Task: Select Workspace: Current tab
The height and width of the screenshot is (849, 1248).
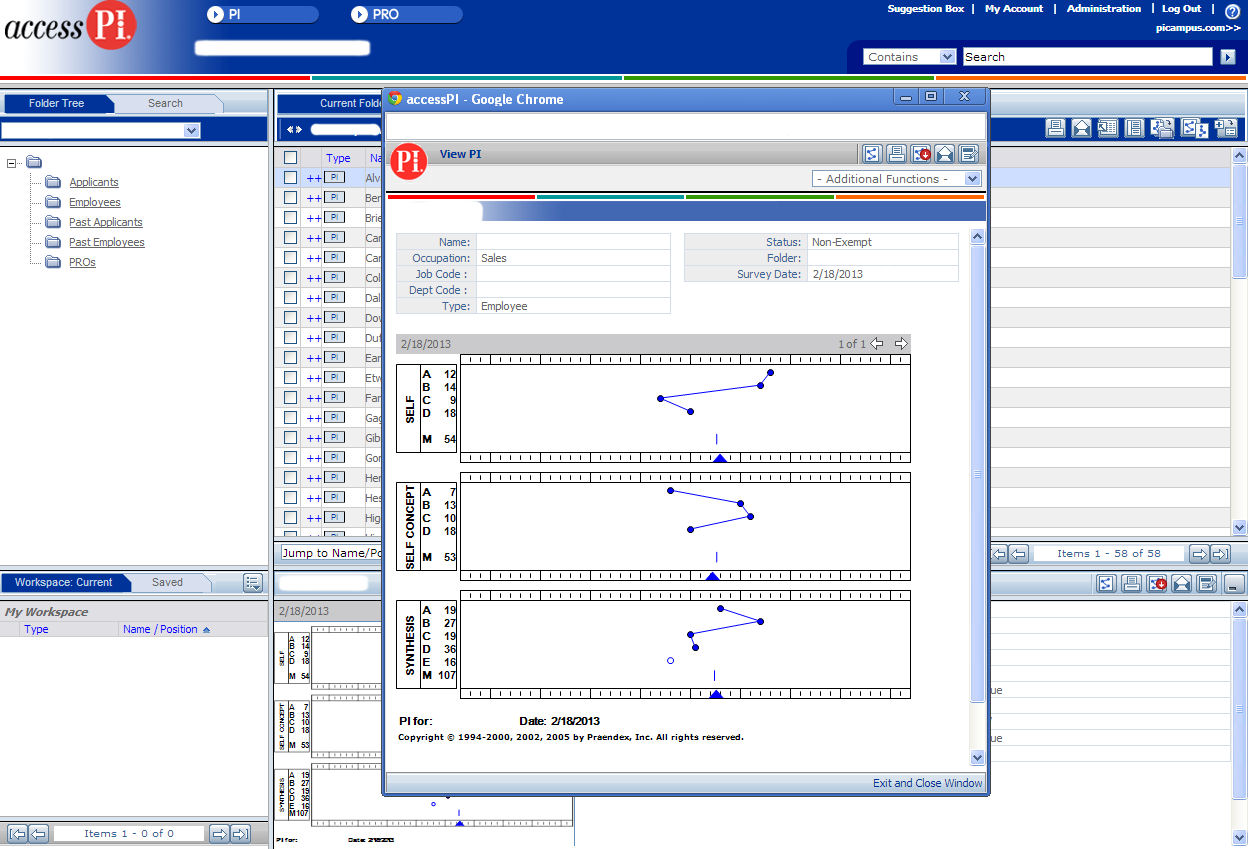Action: 64,582
